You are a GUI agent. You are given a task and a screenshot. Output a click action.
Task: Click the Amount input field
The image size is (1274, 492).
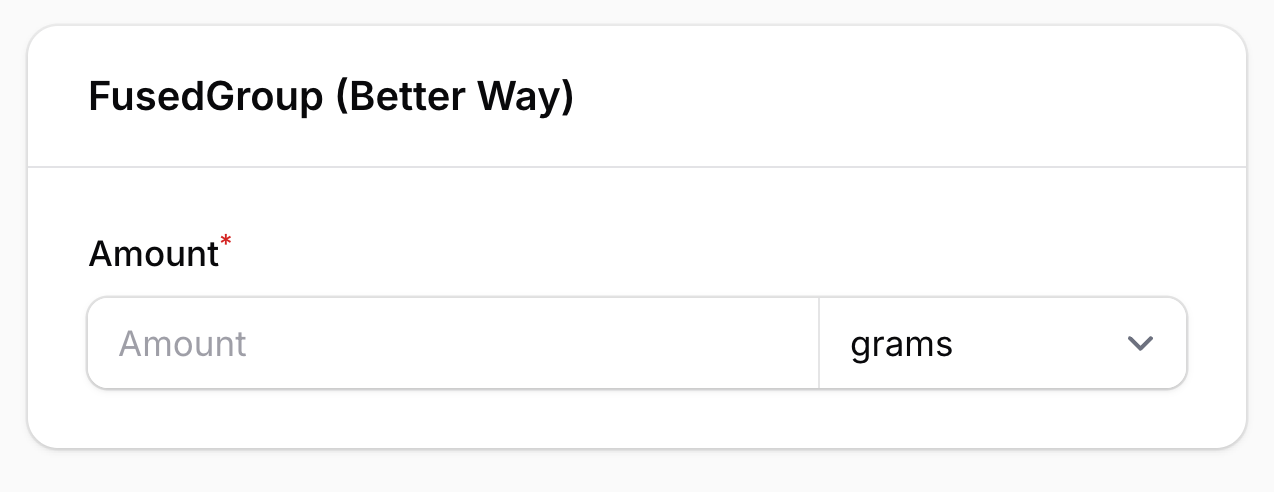(x=452, y=343)
